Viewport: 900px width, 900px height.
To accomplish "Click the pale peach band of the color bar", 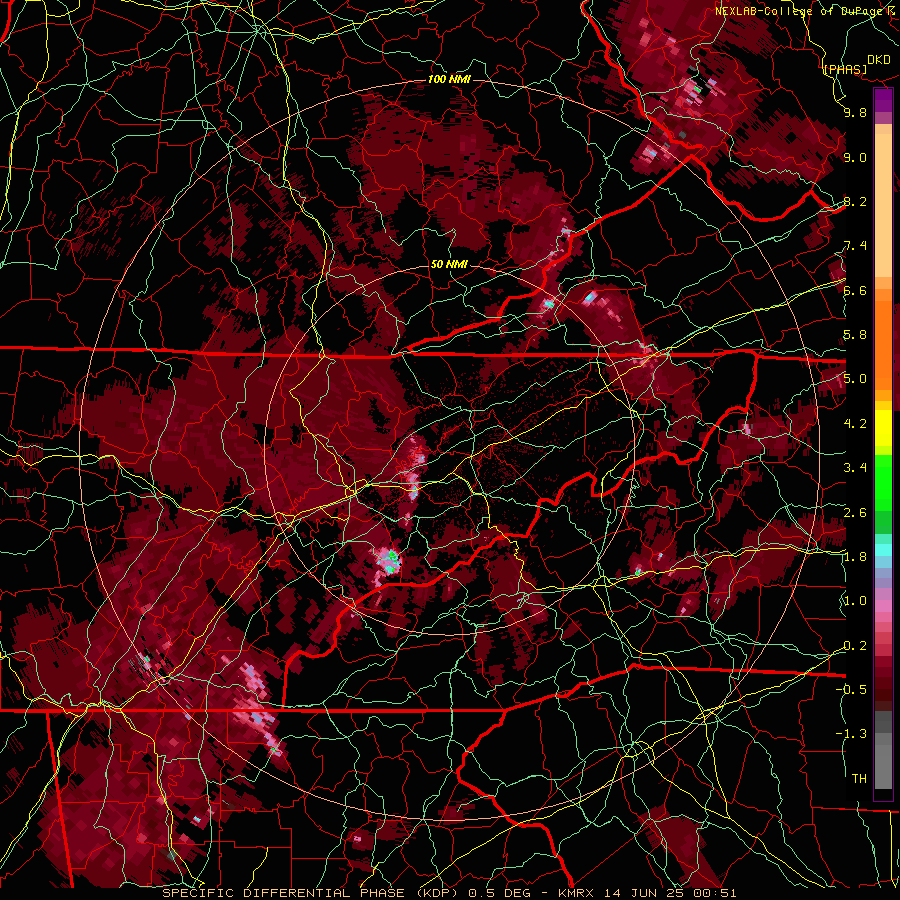I will tap(883, 207).
